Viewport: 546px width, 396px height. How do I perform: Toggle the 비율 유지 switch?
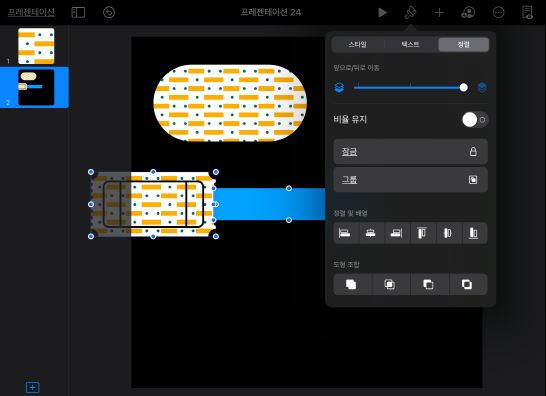point(475,120)
